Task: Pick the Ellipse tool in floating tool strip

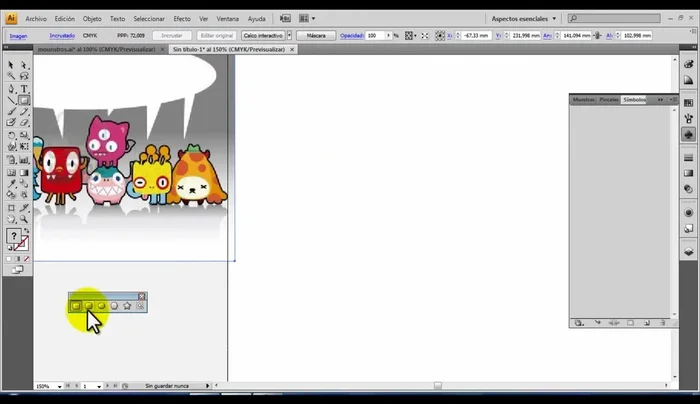Action: pyautogui.click(x=101, y=306)
